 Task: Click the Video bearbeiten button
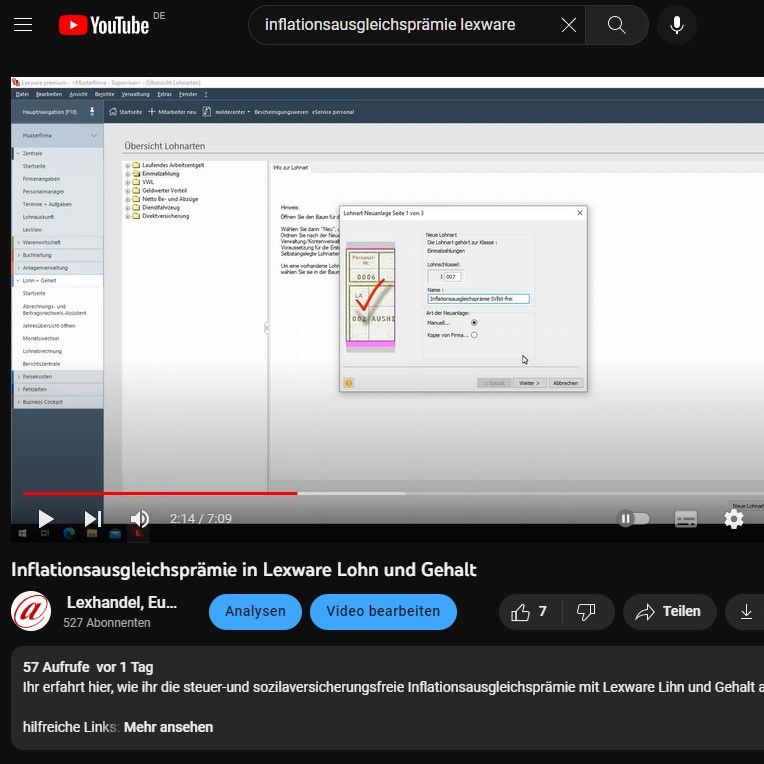click(x=383, y=611)
